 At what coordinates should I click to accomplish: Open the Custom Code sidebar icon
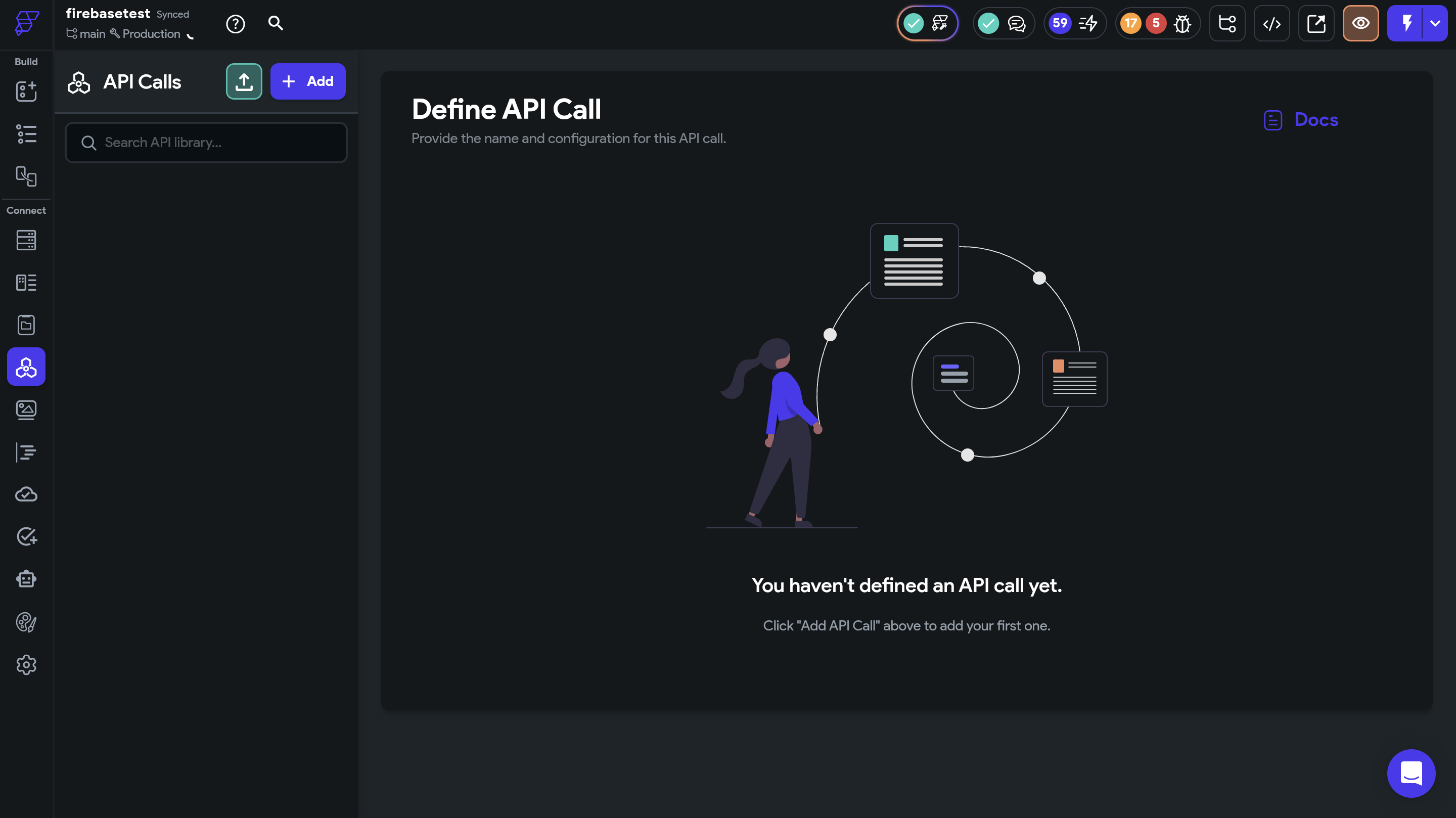click(x=26, y=451)
